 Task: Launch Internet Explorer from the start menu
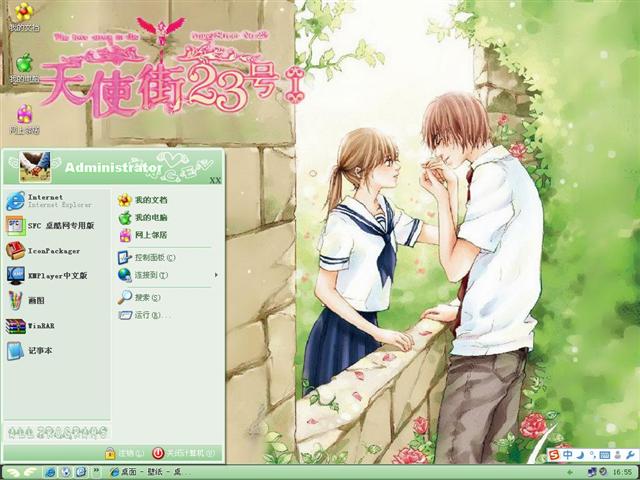point(49,201)
